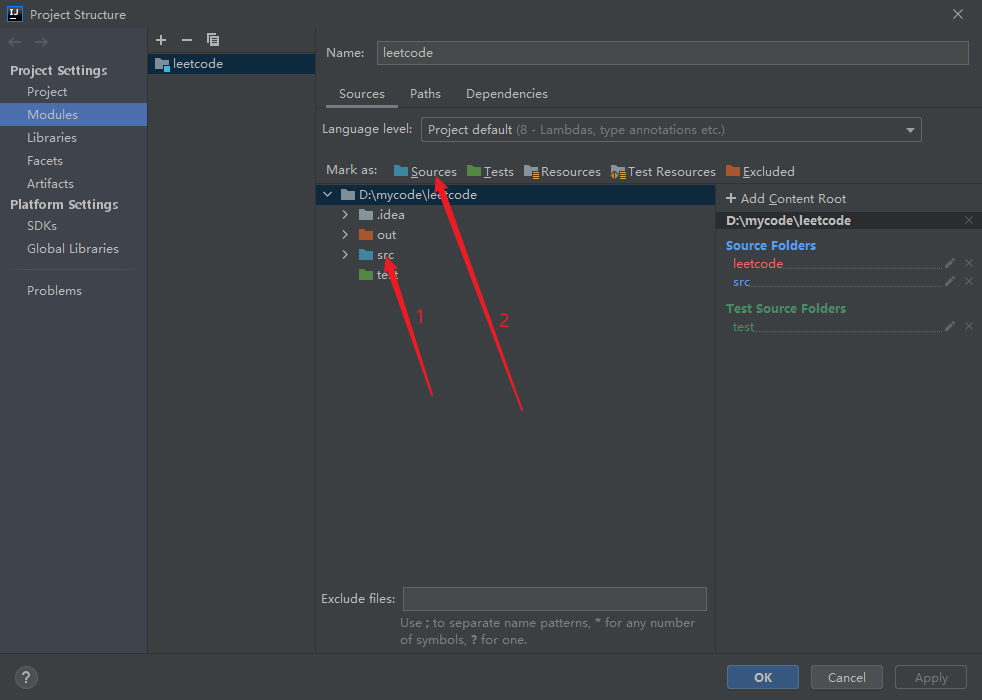The width and height of the screenshot is (982, 700).
Task: Mark folder as Tests
Action: [490, 171]
